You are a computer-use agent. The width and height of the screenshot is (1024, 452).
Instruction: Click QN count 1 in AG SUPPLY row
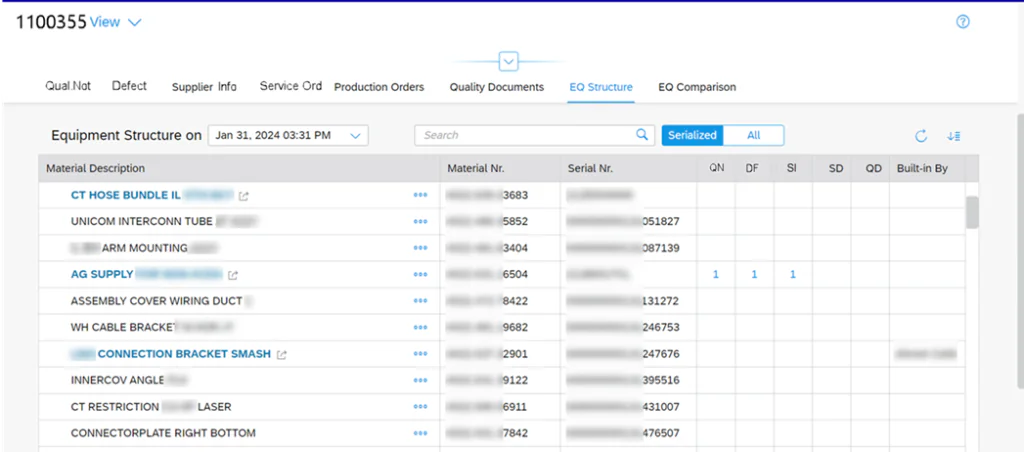pos(716,274)
